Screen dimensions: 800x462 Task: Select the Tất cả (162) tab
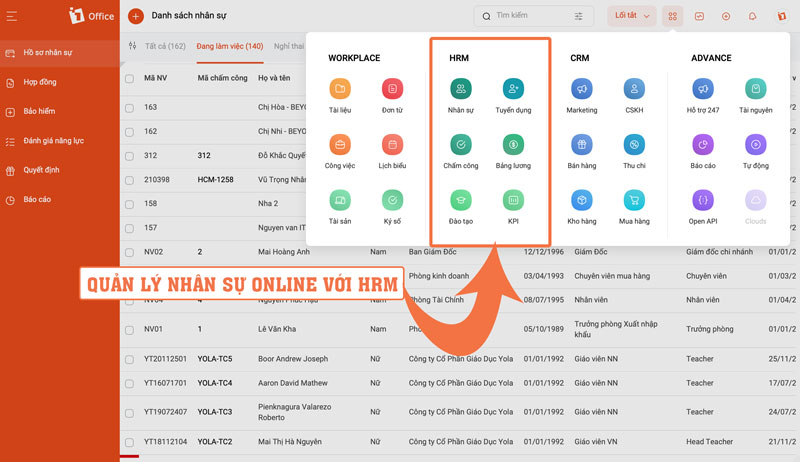point(165,46)
